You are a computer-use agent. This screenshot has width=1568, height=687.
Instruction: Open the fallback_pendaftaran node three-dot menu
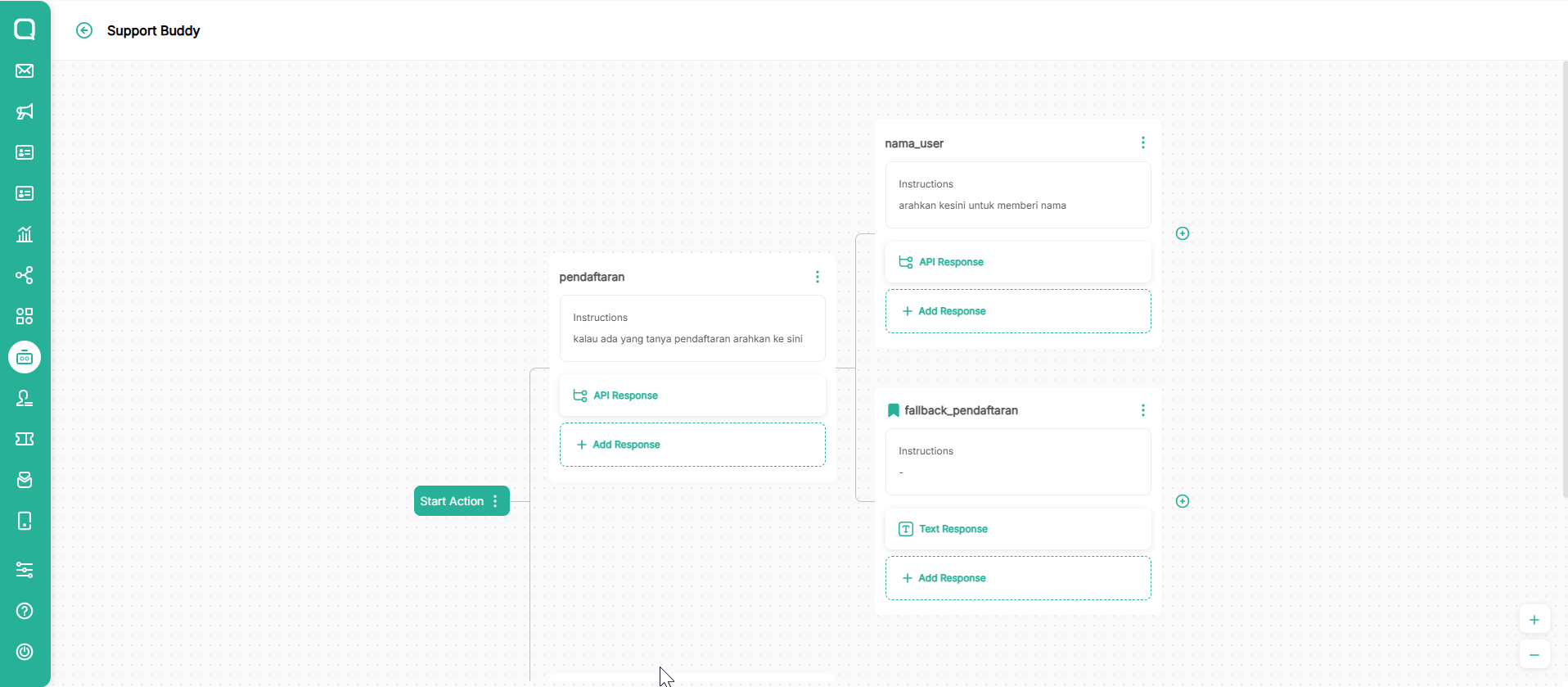1142,410
